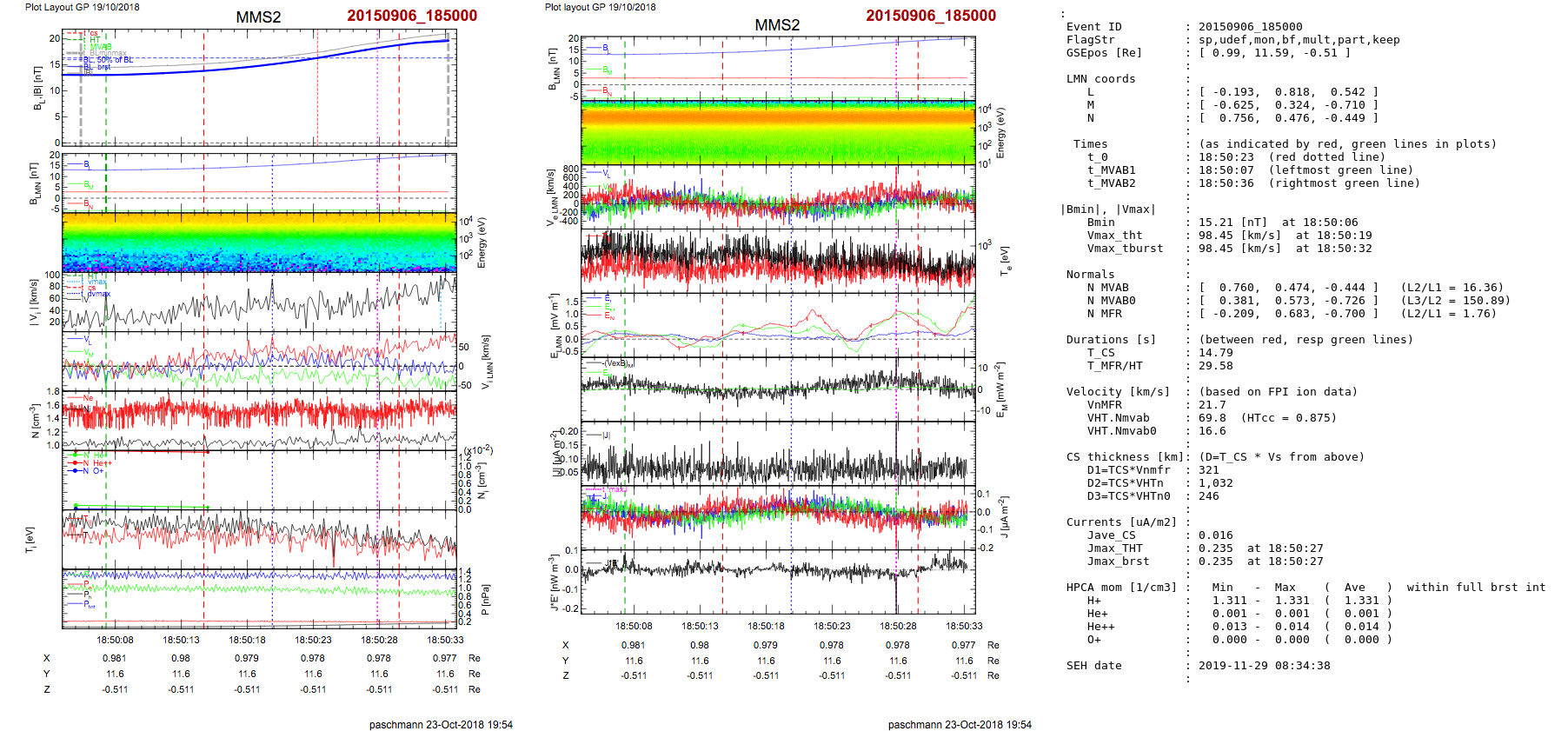Click the "Vmax_tburst" label
The width and height of the screenshot is (1568, 731).
click(1125, 249)
